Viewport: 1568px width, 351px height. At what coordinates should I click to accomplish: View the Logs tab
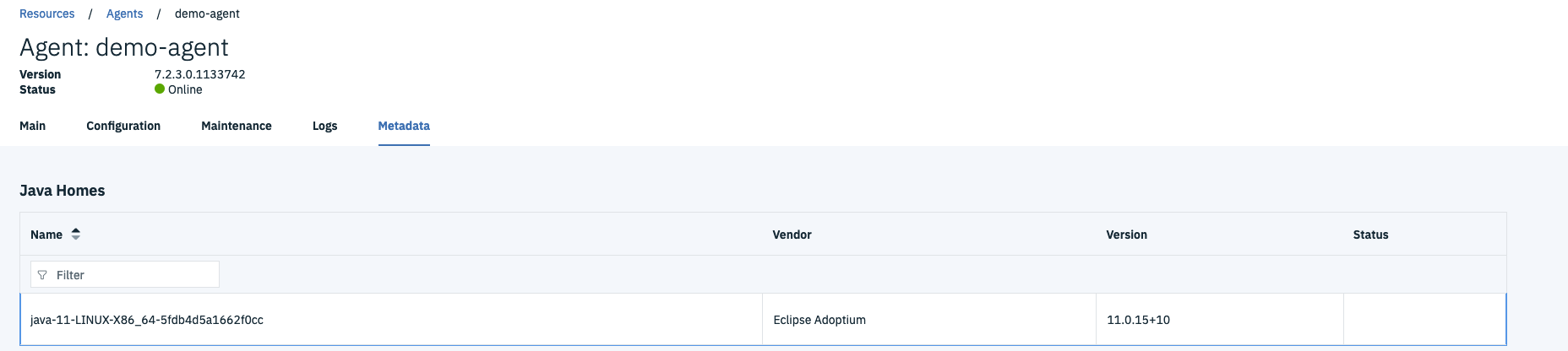(x=324, y=126)
